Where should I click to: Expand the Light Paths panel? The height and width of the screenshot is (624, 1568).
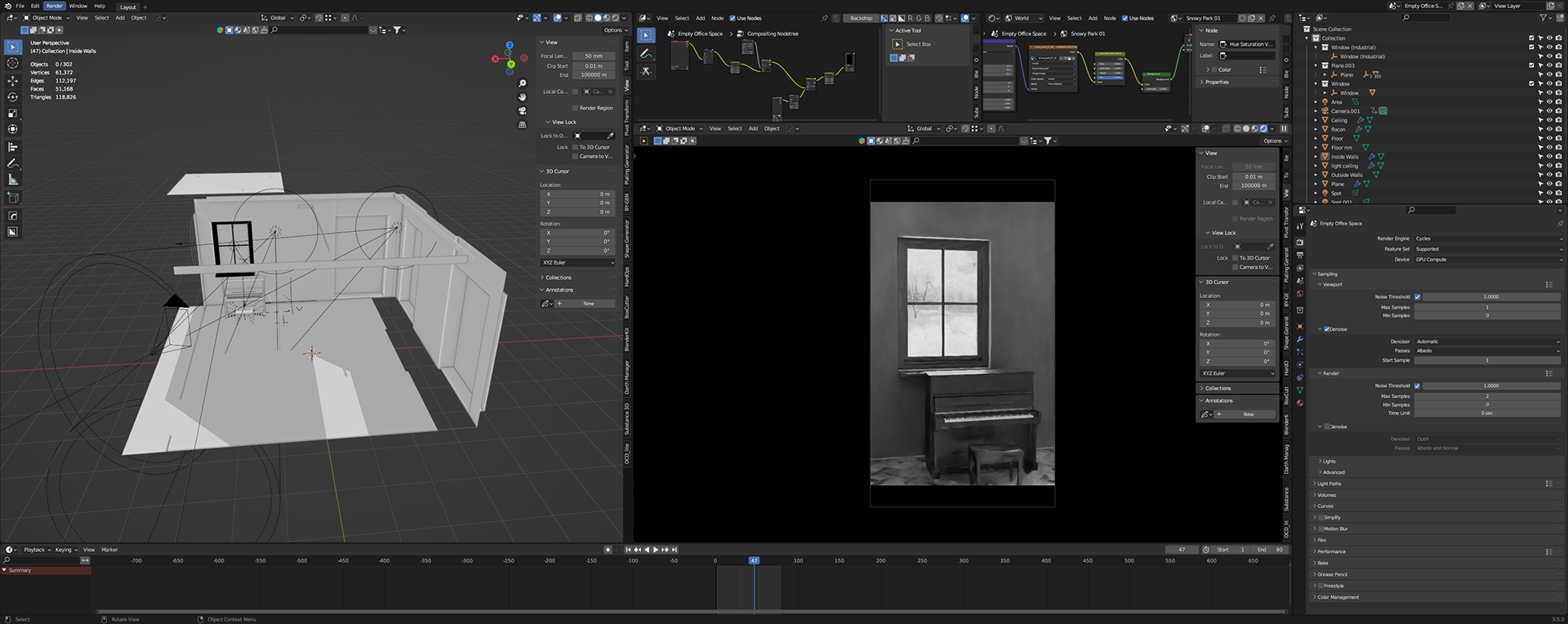point(1329,484)
